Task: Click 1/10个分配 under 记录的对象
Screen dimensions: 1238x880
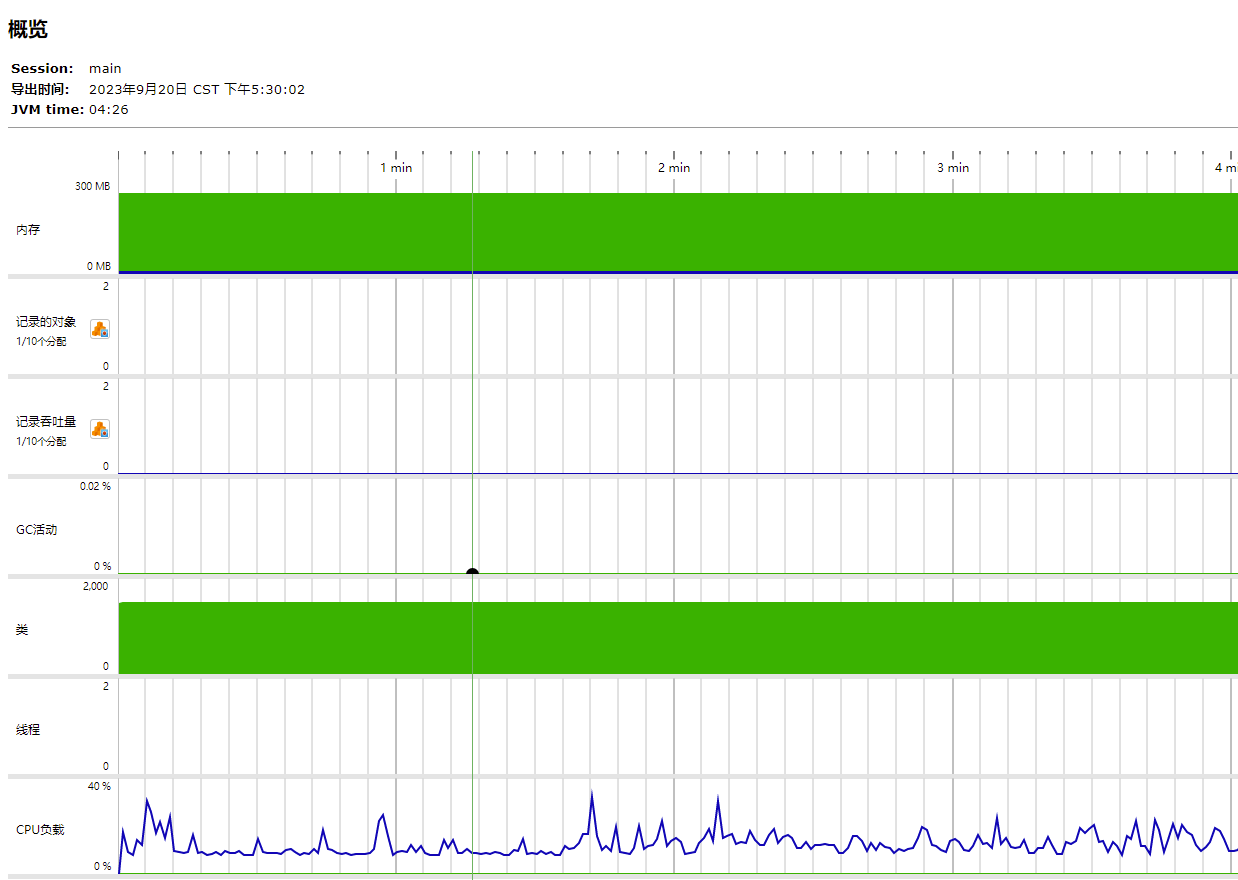Action: click(x=41, y=341)
